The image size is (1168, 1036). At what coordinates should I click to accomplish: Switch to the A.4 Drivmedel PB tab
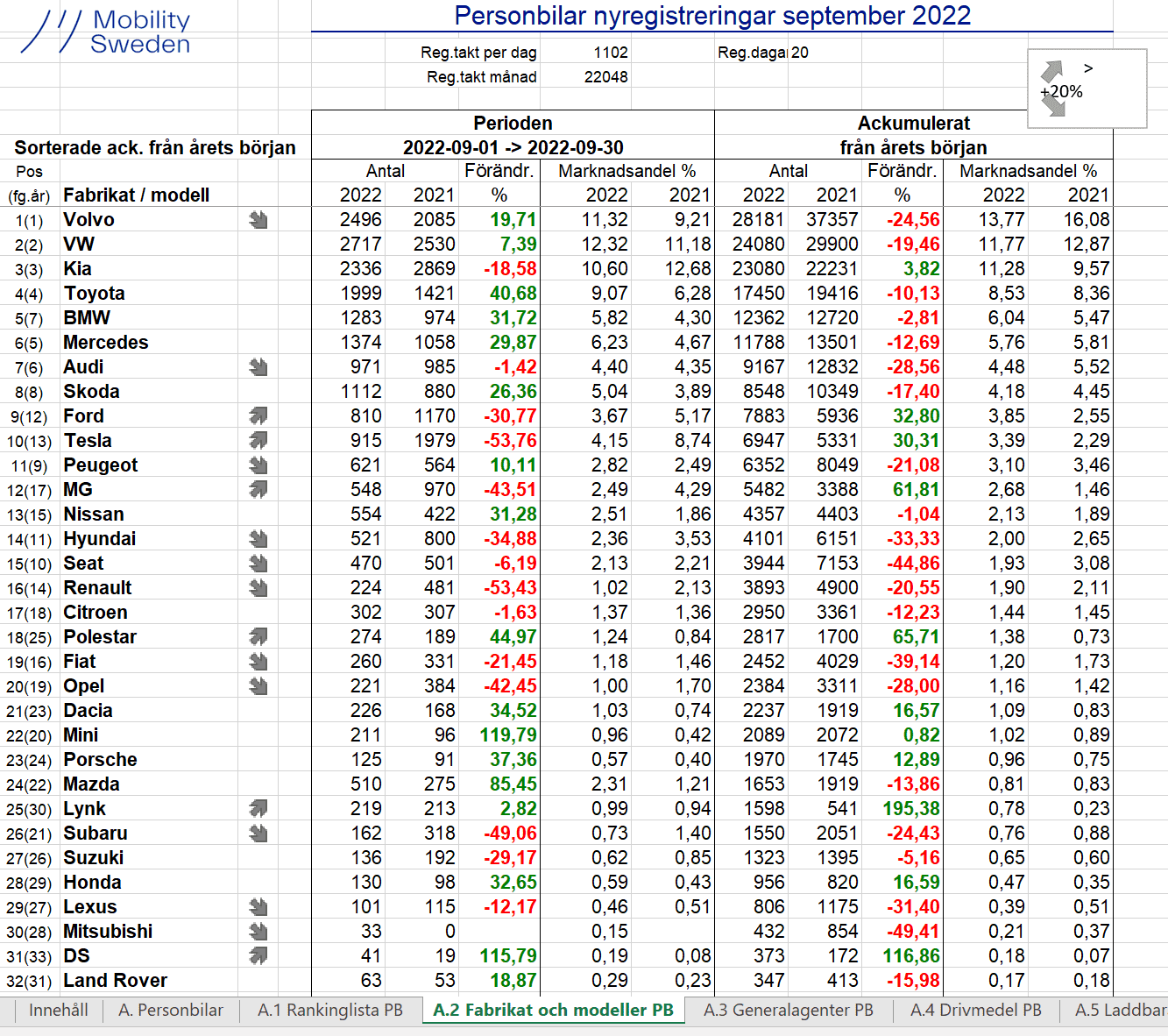pos(976,1011)
